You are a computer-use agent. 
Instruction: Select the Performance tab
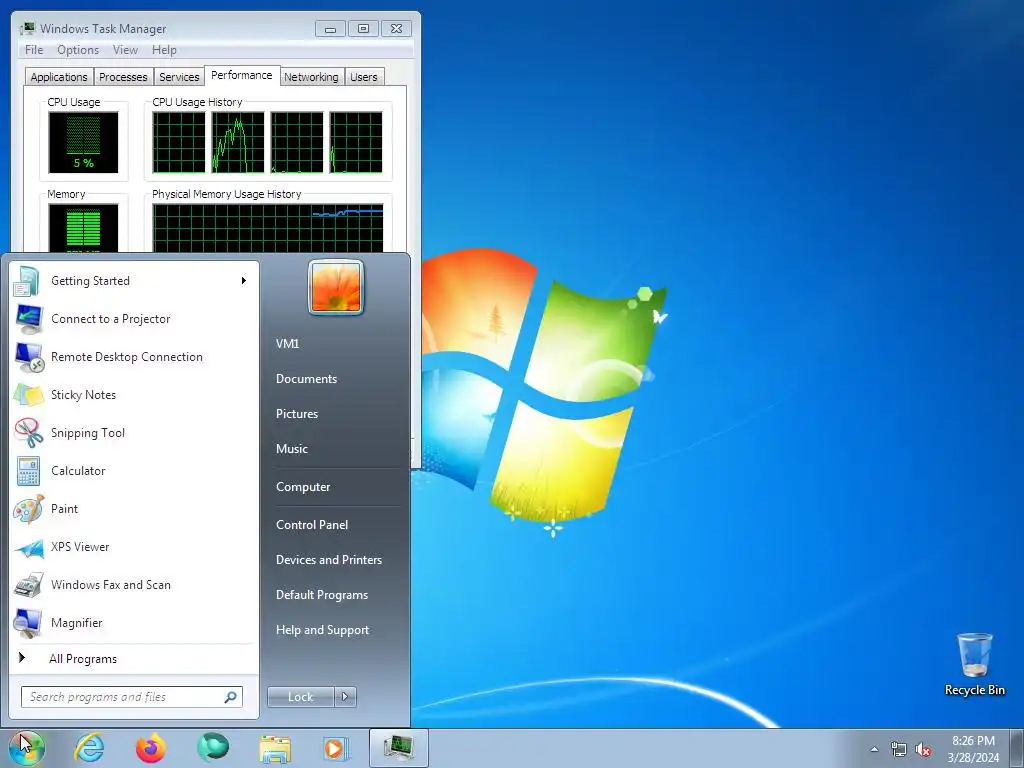click(242, 75)
